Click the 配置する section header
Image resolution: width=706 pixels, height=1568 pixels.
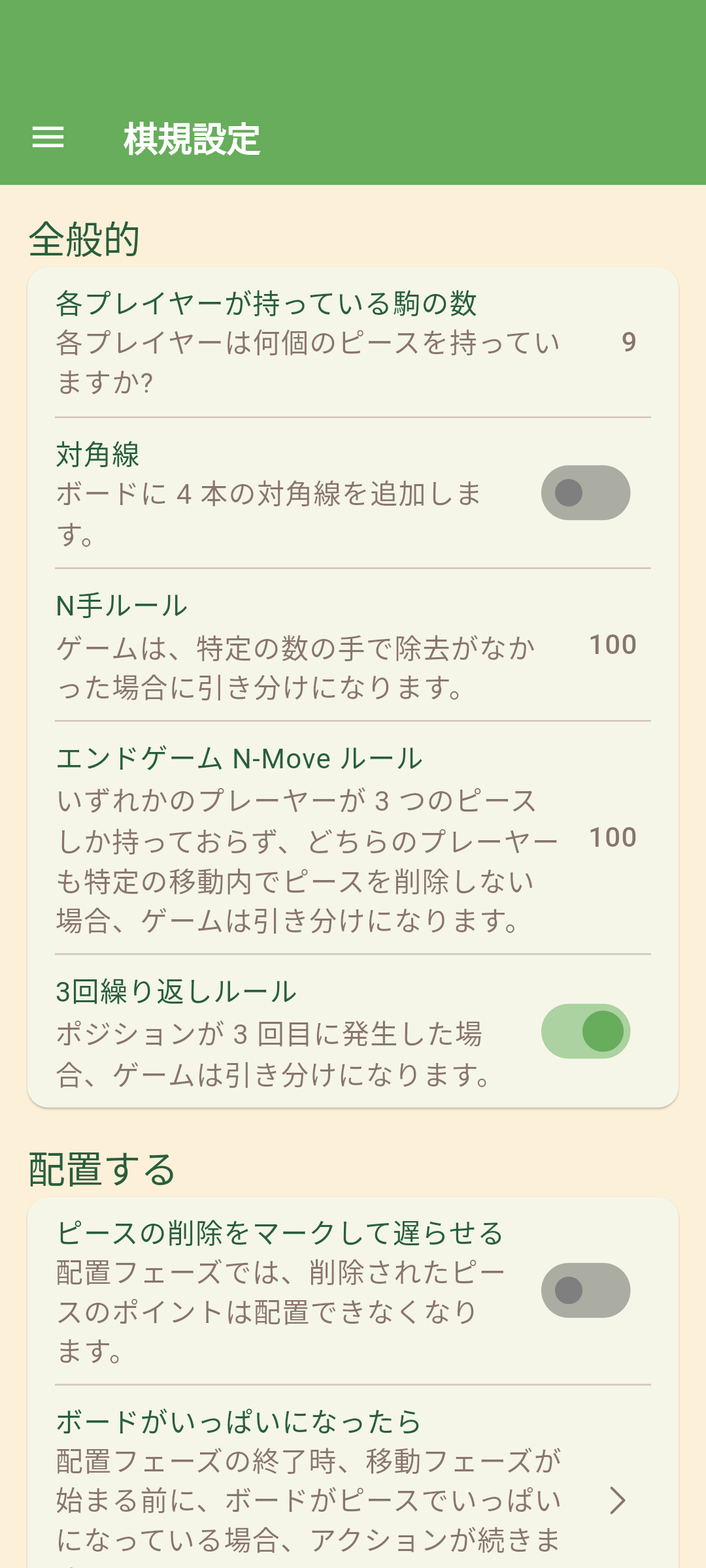point(102,1169)
